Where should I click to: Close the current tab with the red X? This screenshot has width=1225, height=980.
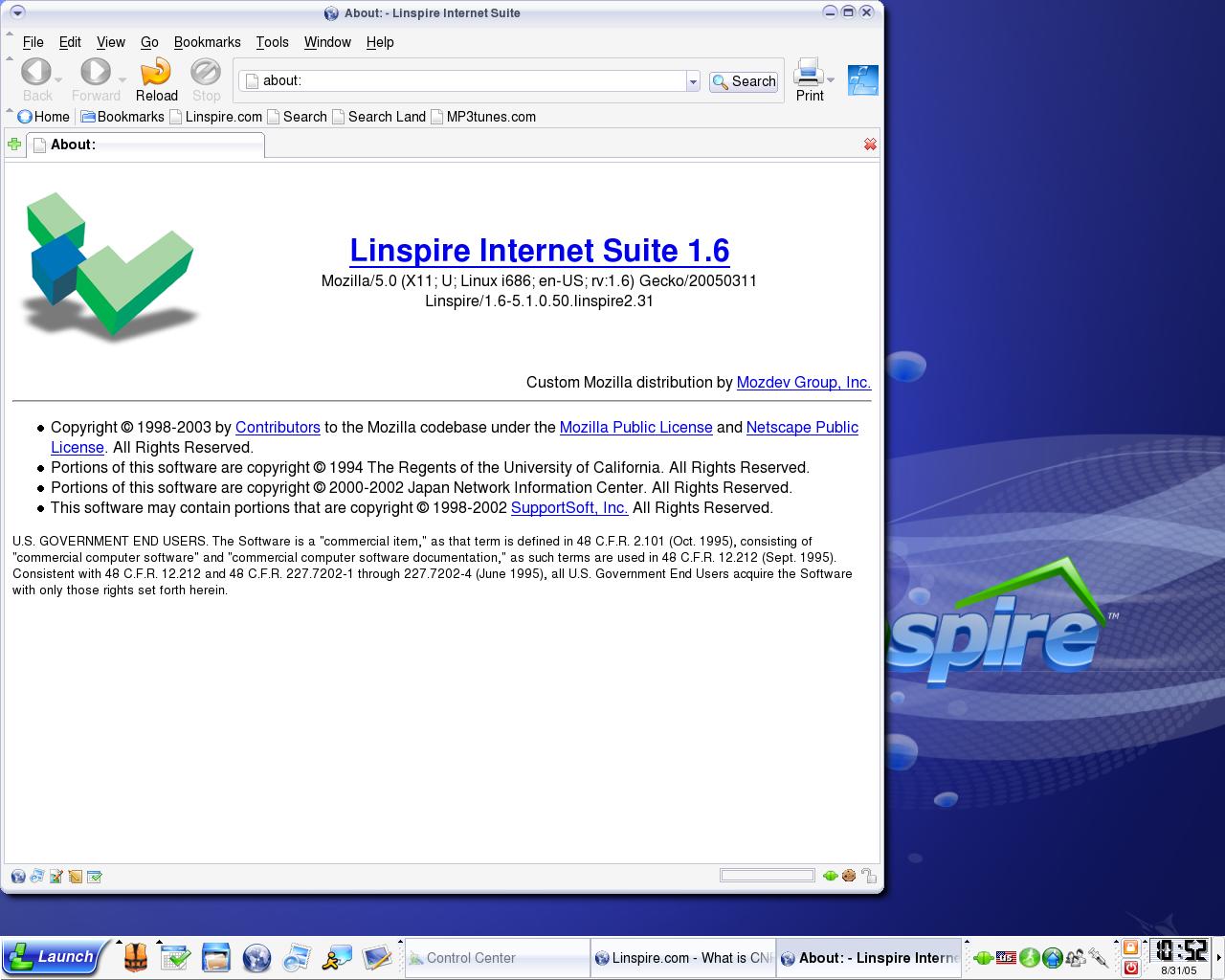870,145
